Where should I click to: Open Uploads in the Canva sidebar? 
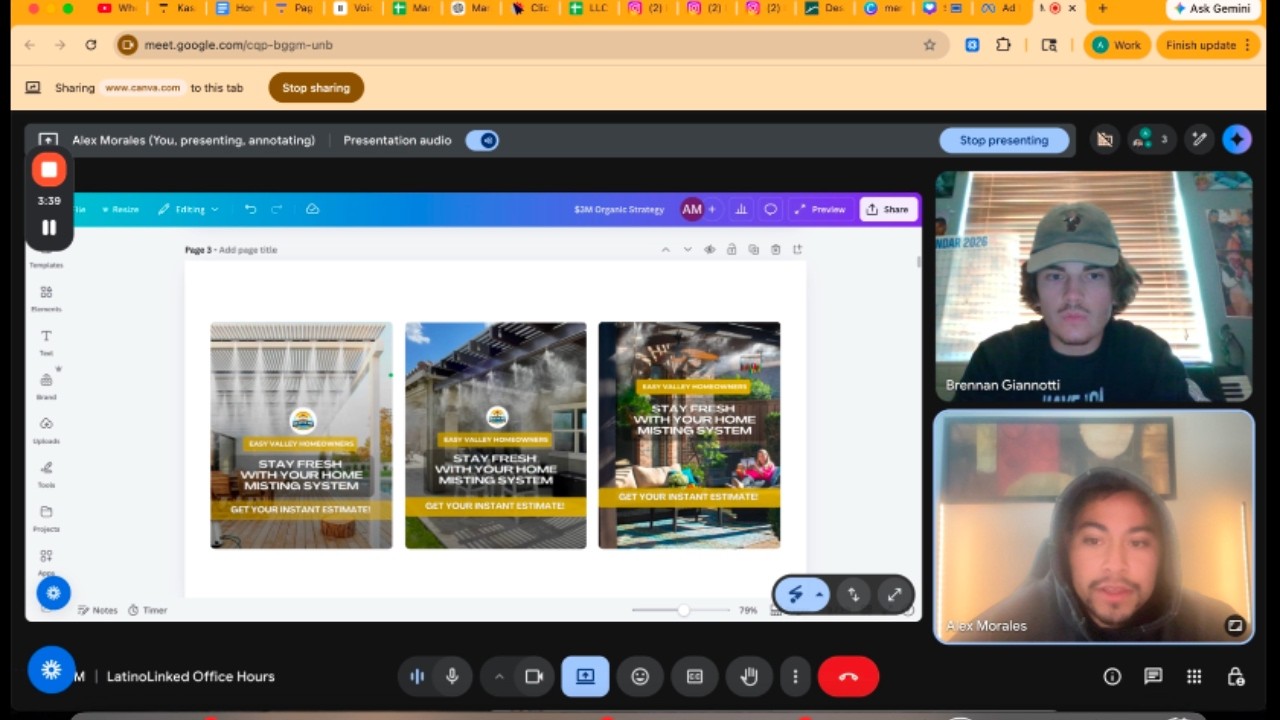pos(46,430)
